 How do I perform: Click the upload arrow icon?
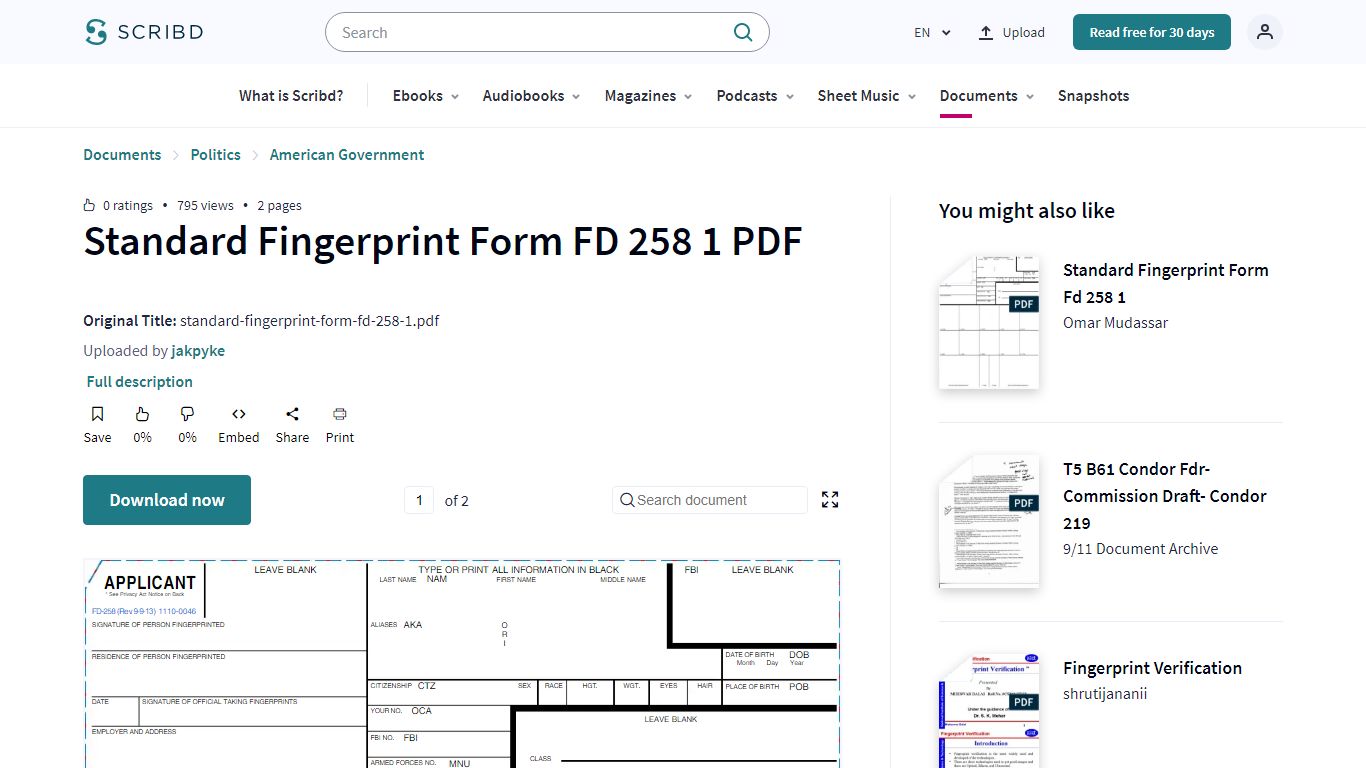(x=986, y=32)
